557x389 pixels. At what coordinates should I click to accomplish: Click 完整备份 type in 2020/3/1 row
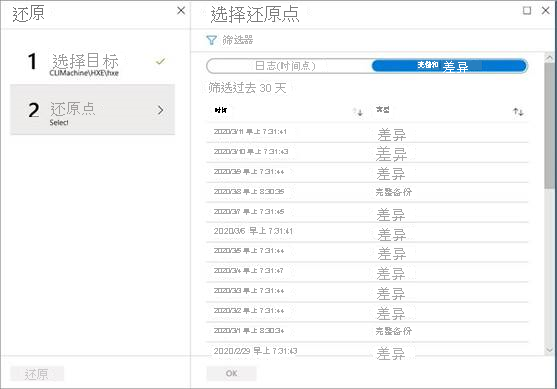394,331
